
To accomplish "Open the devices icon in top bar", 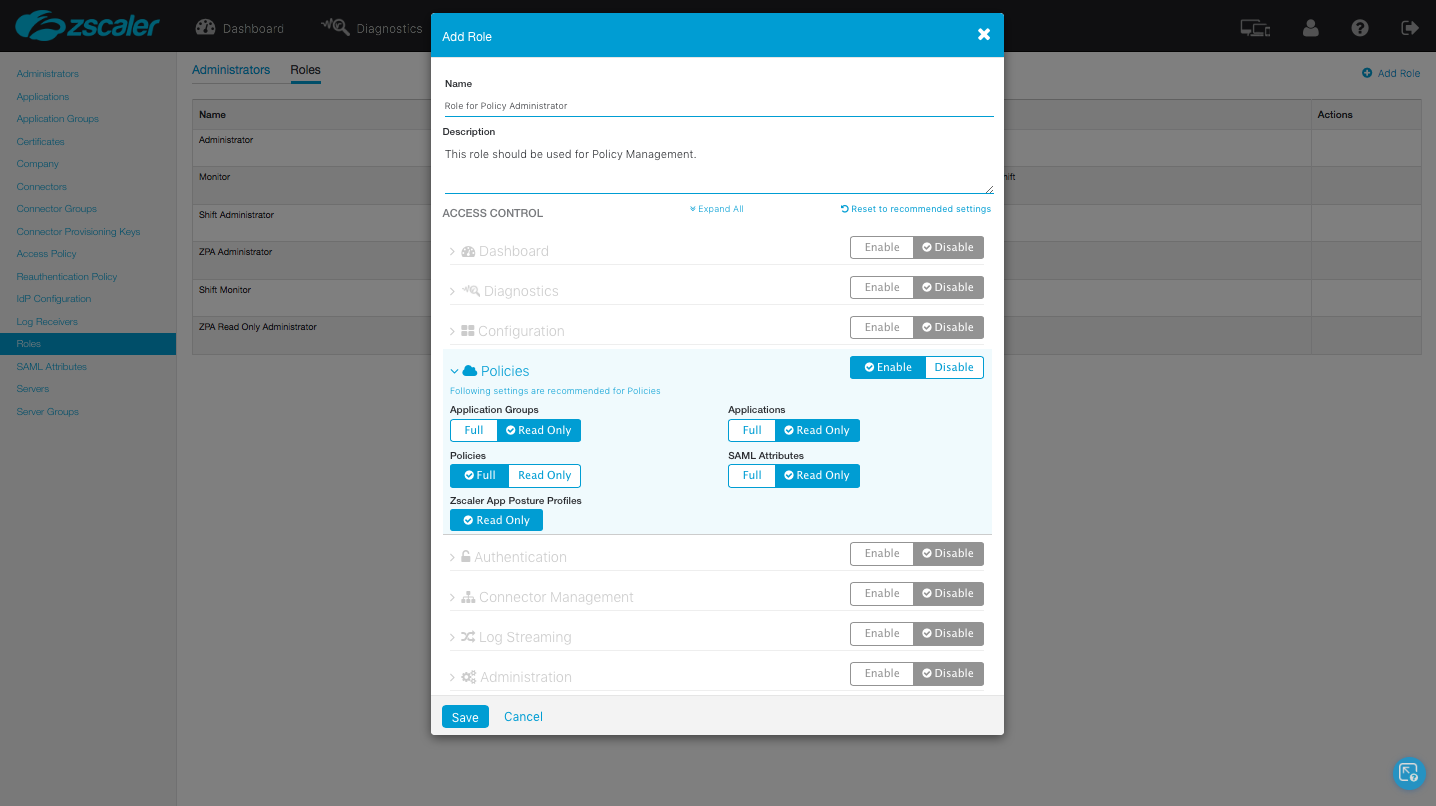I will [1255, 28].
